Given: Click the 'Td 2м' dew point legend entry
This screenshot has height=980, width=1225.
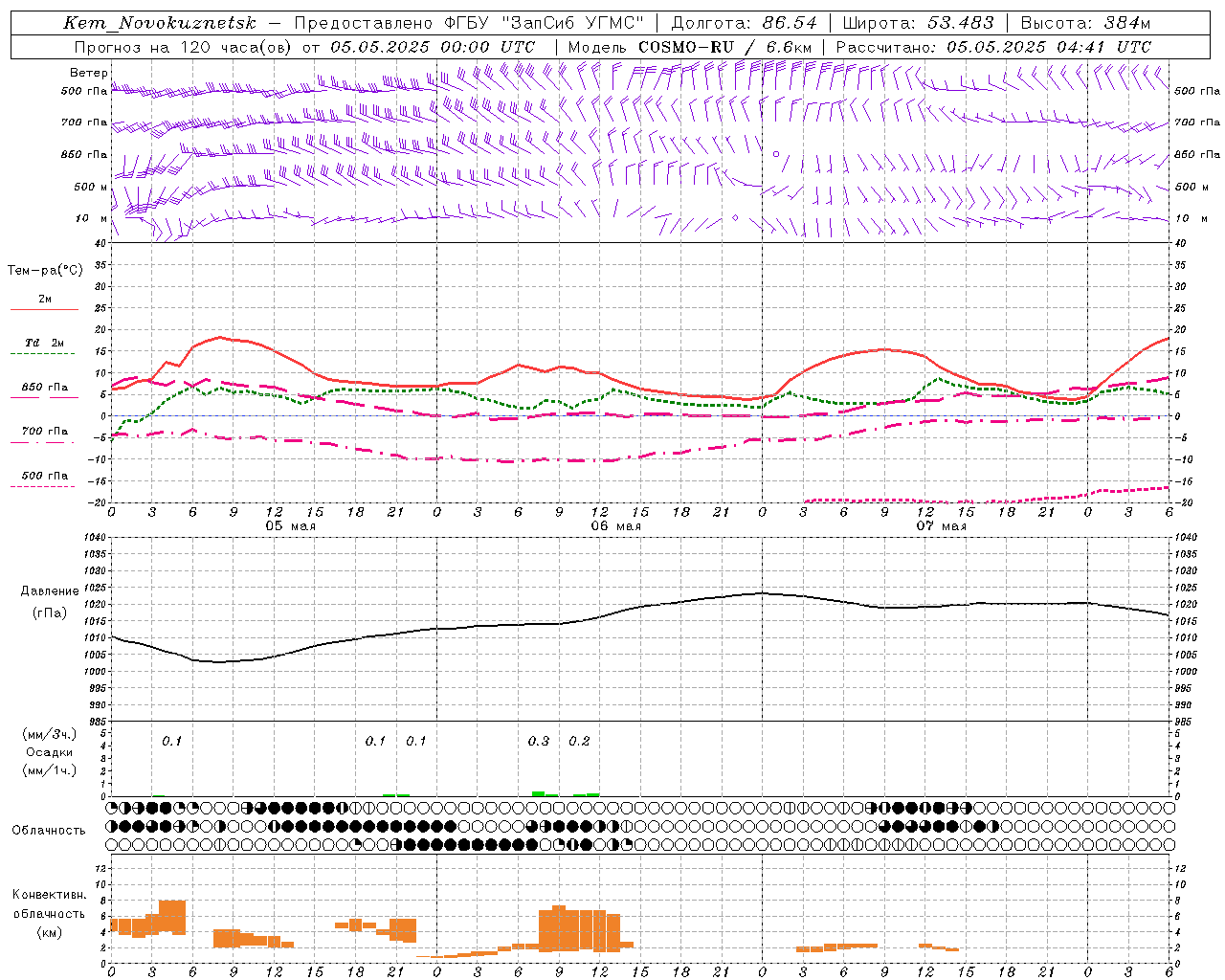Looking at the screenshot, I should coord(44,343).
